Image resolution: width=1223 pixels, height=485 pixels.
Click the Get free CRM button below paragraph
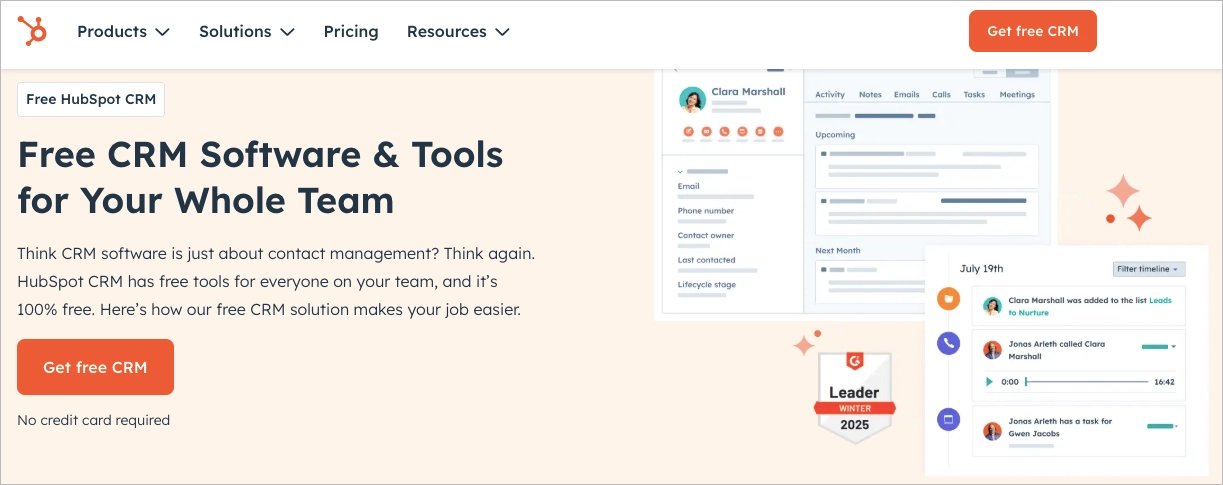(x=95, y=367)
